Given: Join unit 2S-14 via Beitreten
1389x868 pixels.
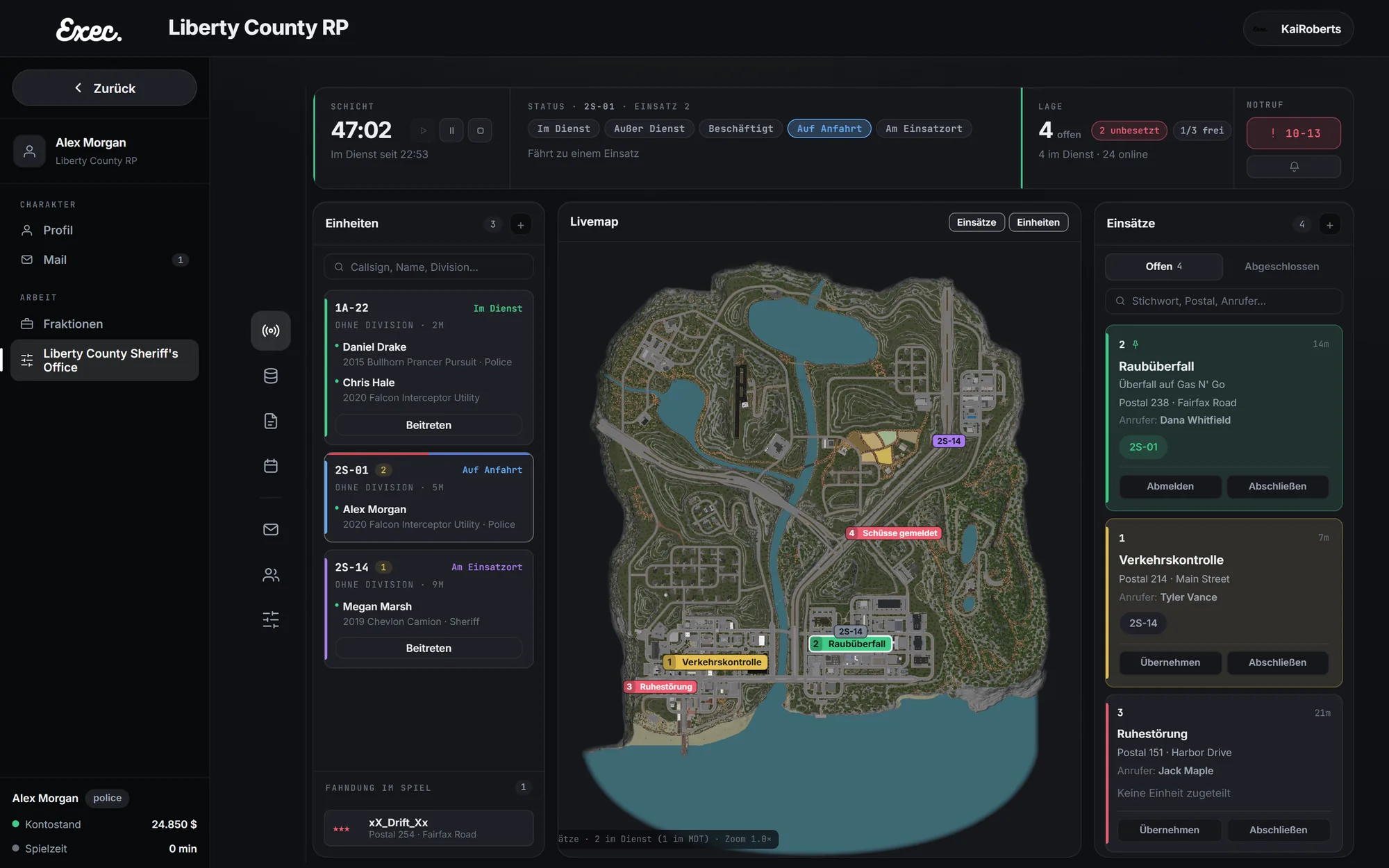Looking at the screenshot, I should coord(429,648).
